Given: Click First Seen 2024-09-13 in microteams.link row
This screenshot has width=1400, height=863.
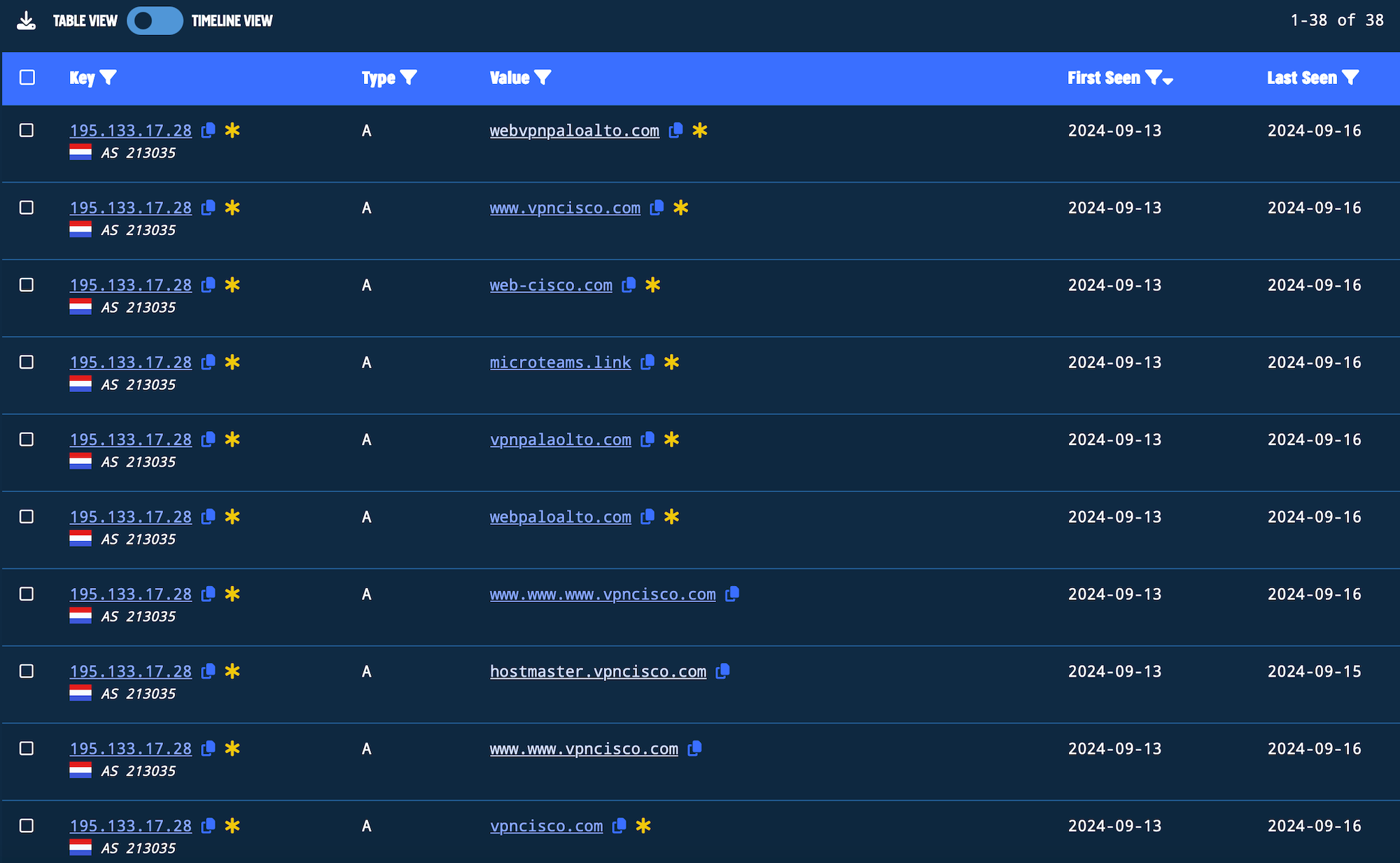Looking at the screenshot, I should 1115,362.
